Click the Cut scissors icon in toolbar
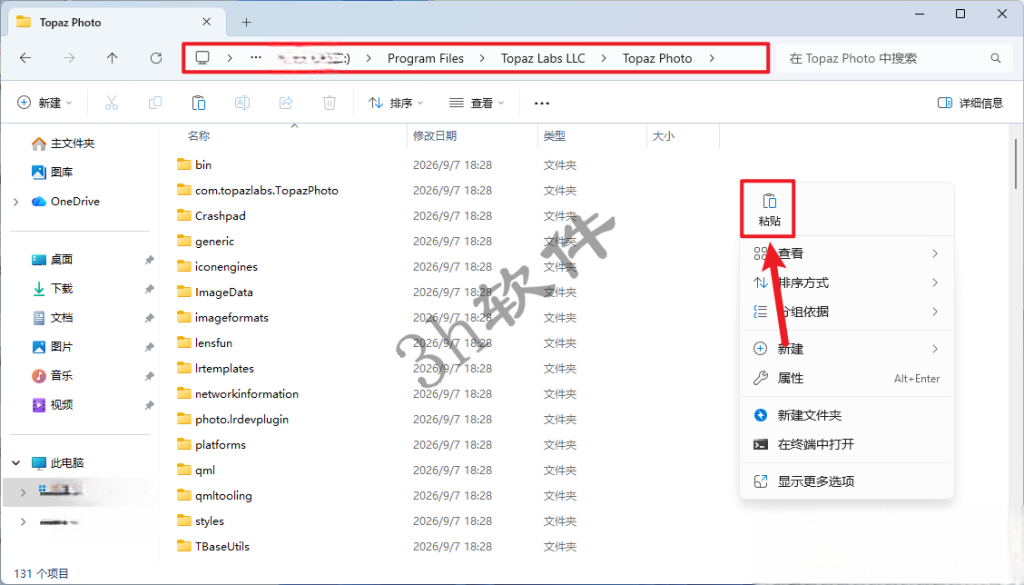Image resolution: width=1024 pixels, height=585 pixels. [x=112, y=103]
